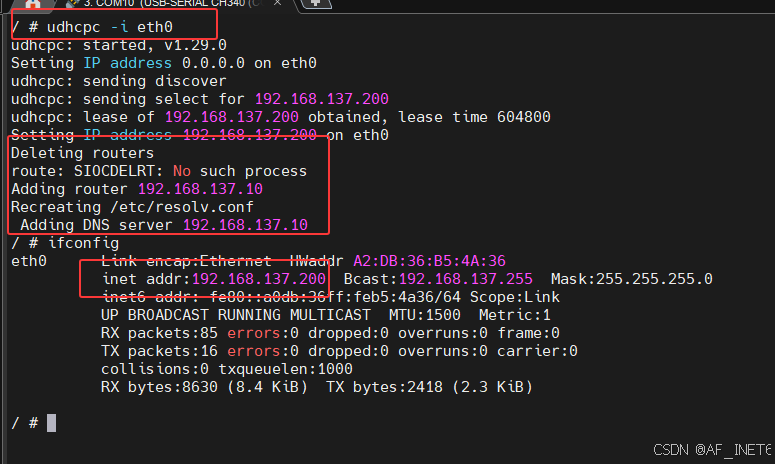Switch to the COM10 USB-SERIAL CH340 tab
This screenshot has width=775, height=464.
[x=173, y=3]
